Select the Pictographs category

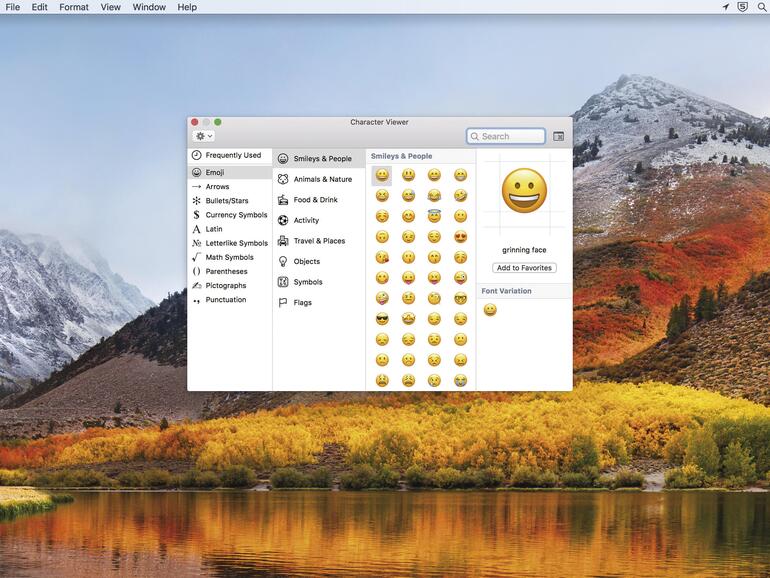click(229, 285)
